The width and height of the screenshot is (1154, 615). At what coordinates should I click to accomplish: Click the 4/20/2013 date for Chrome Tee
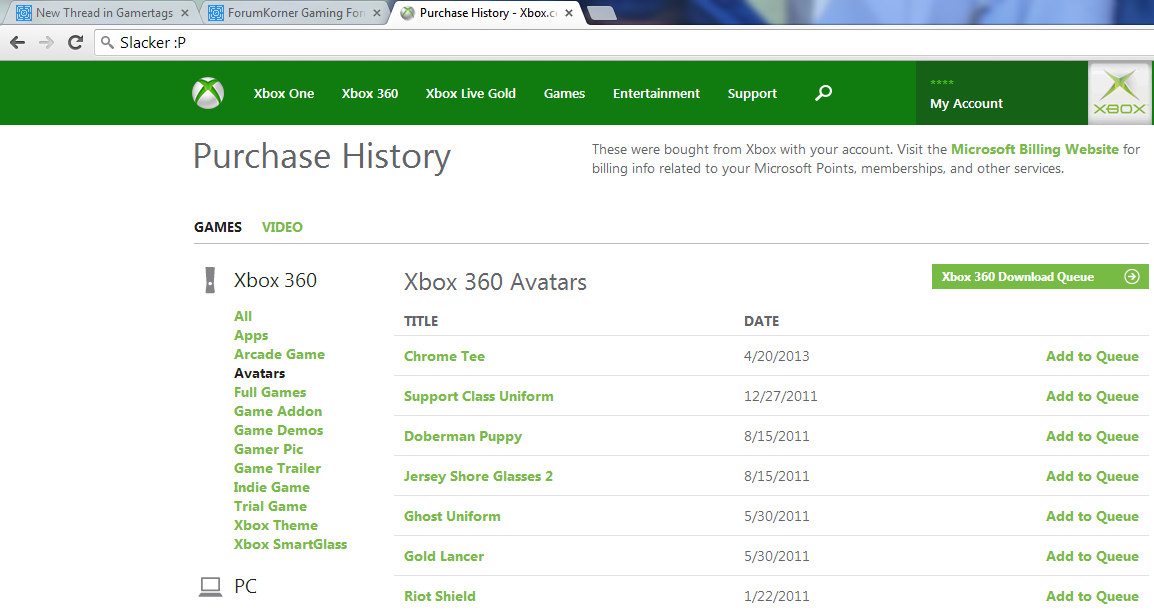pyautogui.click(x=776, y=357)
